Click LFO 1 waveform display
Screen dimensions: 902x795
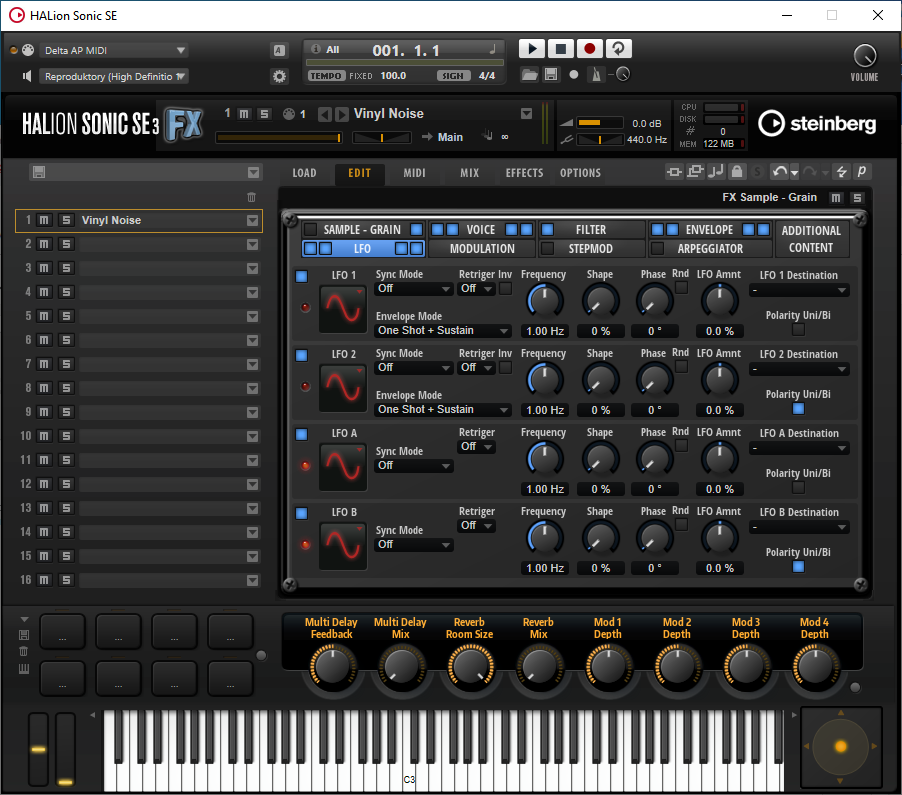point(343,309)
